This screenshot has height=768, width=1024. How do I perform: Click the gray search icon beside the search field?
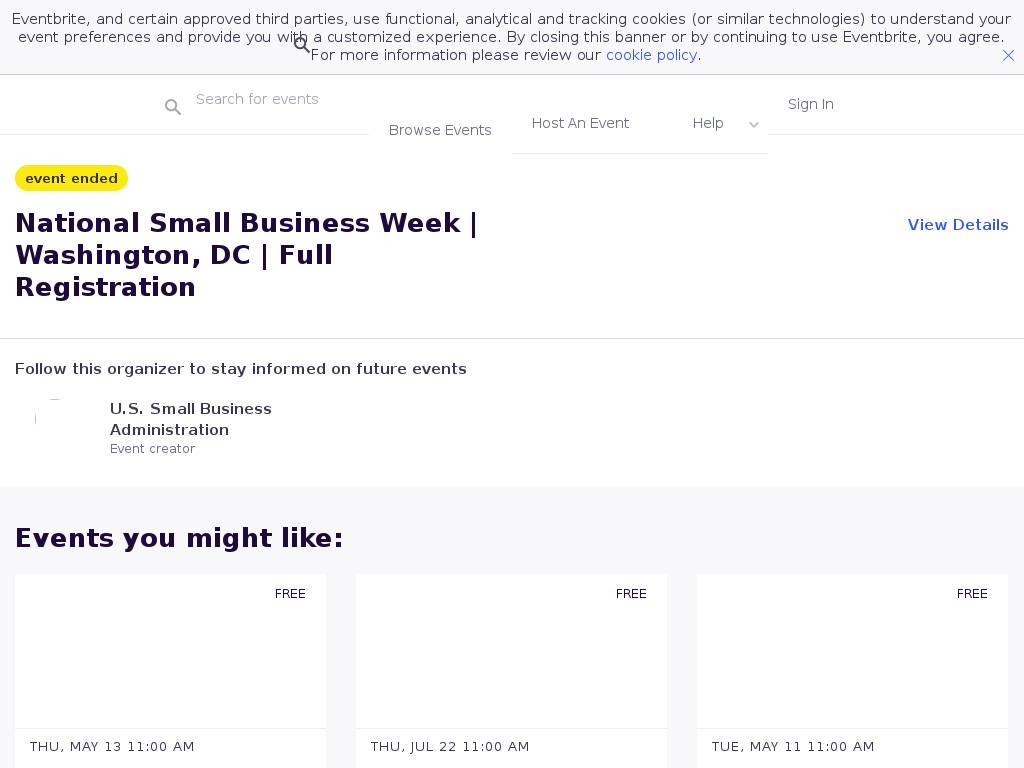173,107
